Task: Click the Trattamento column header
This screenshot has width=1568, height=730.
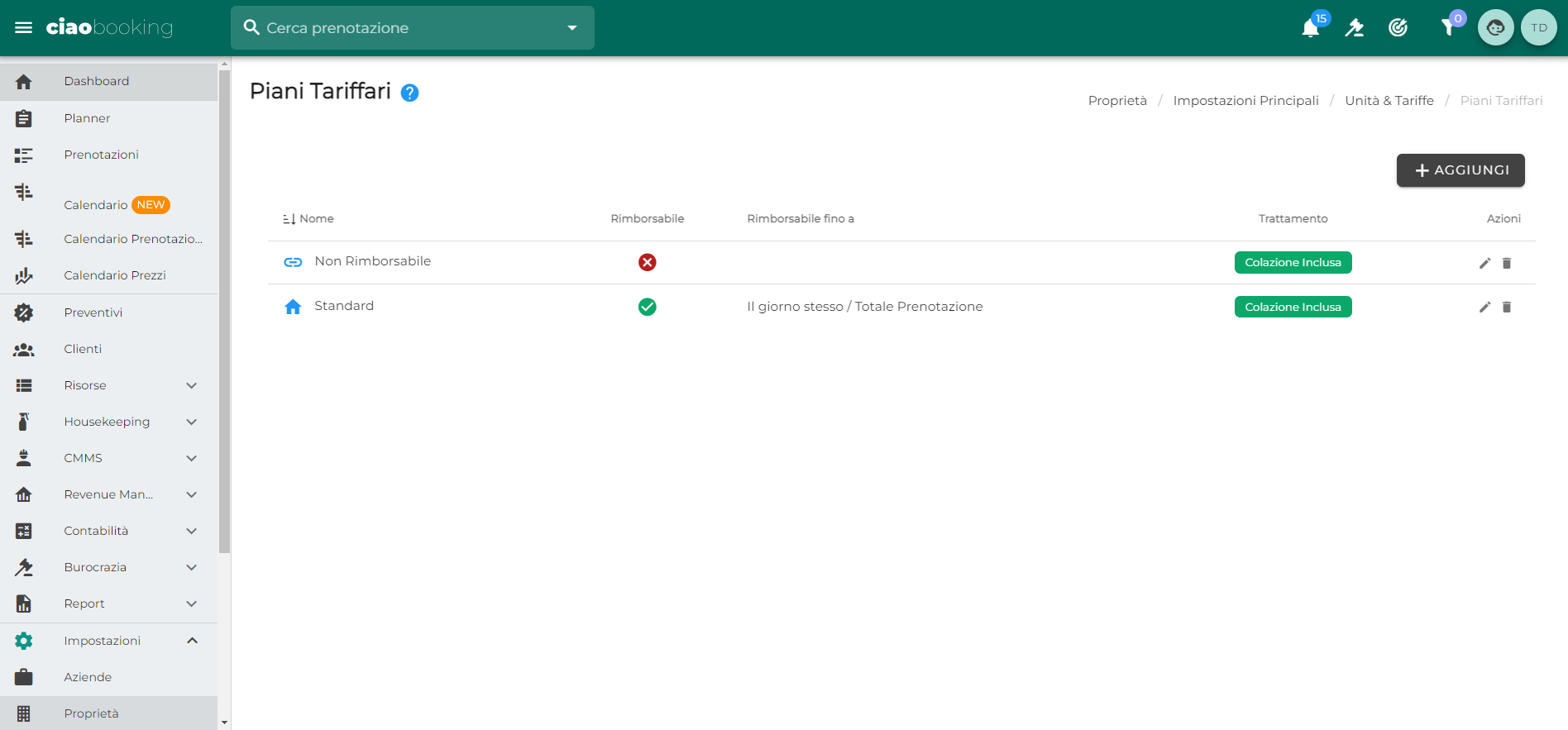Action: 1293,219
